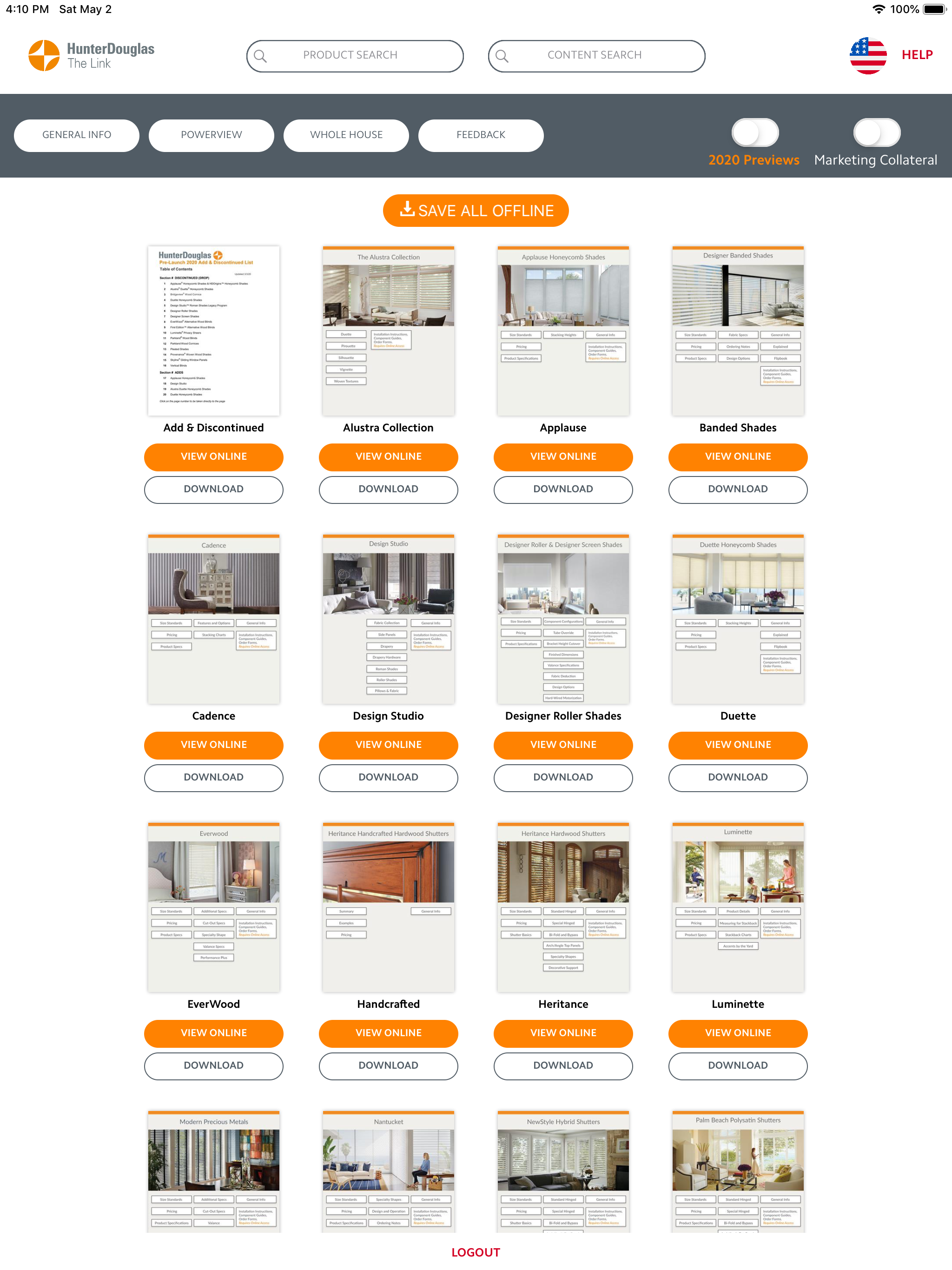Open the Everwood thumbnail
The image size is (952, 1270).
[214, 907]
